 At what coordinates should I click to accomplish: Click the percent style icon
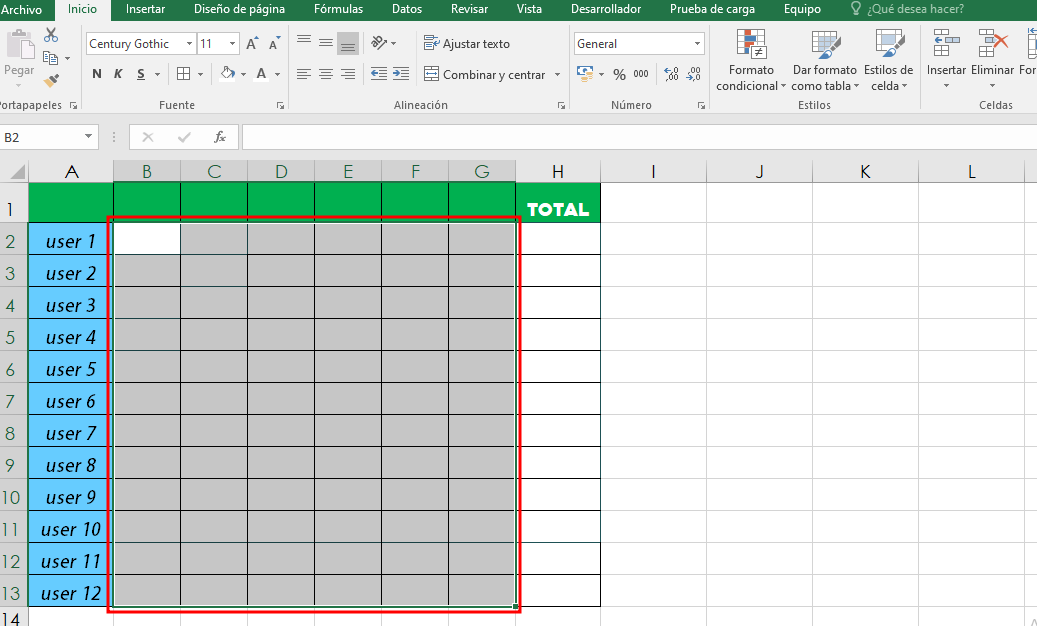point(619,74)
